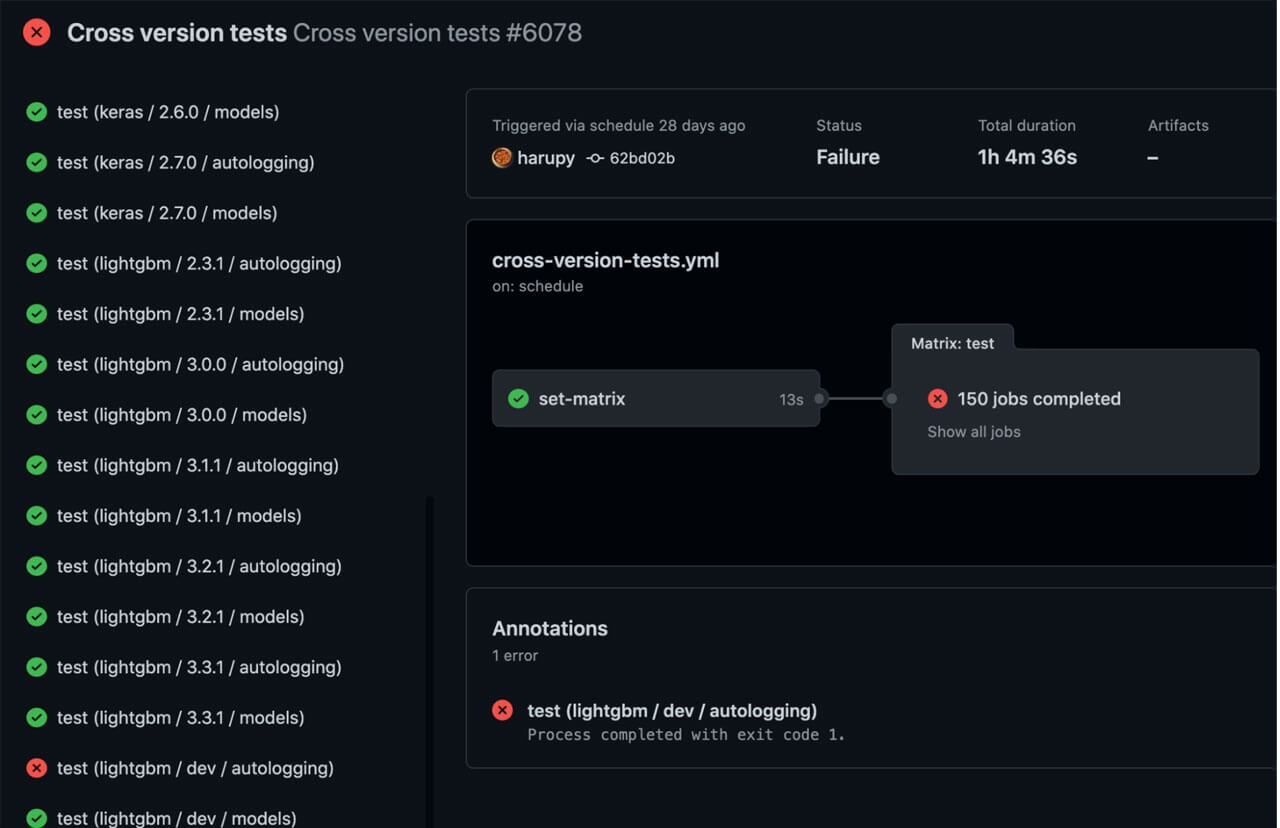Image resolution: width=1280 pixels, height=828 pixels.
Task: Click the red error icon in Annotations
Action: point(502,711)
